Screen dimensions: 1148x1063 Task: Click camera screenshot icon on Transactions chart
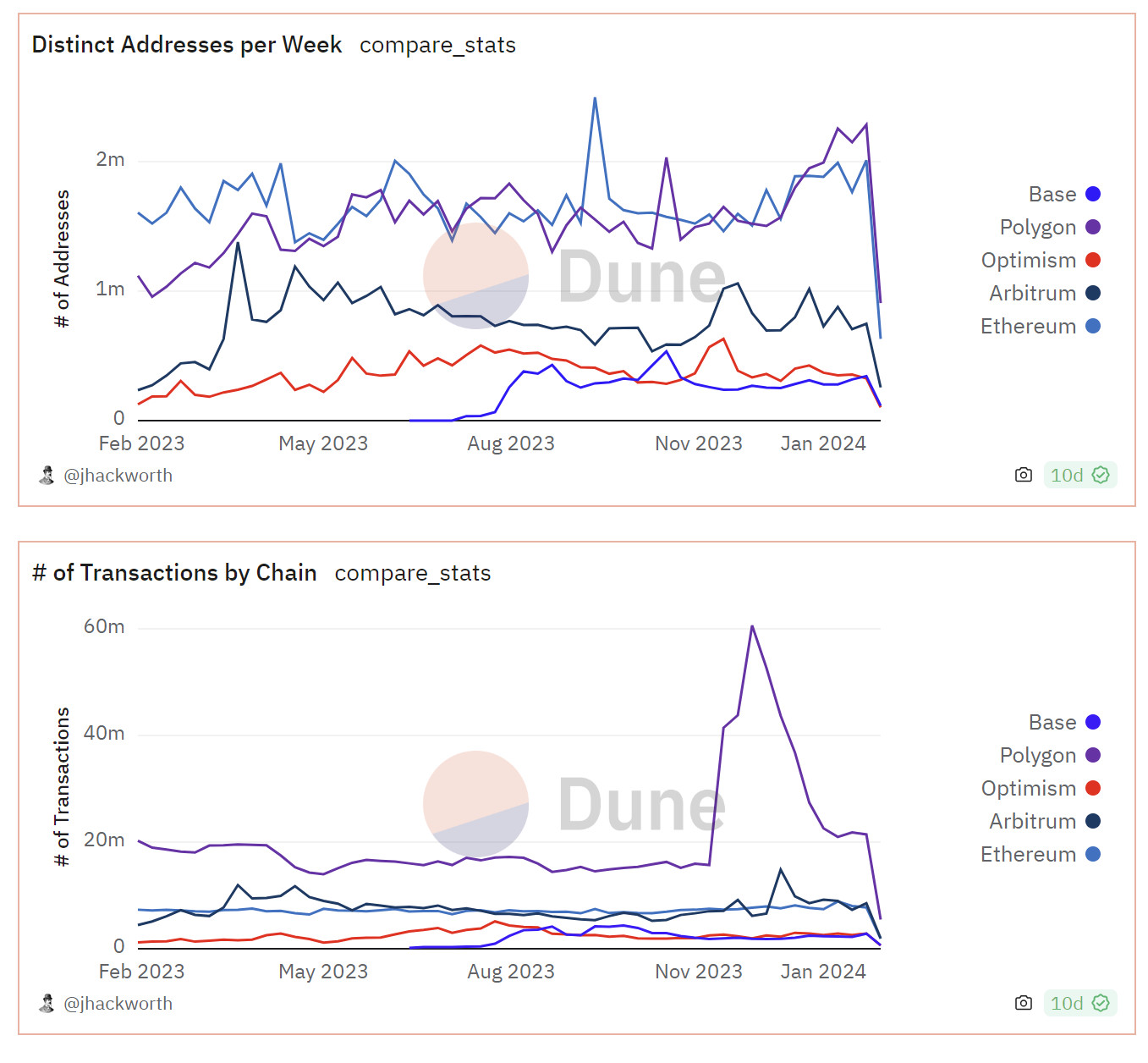tap(1023, 1003)
